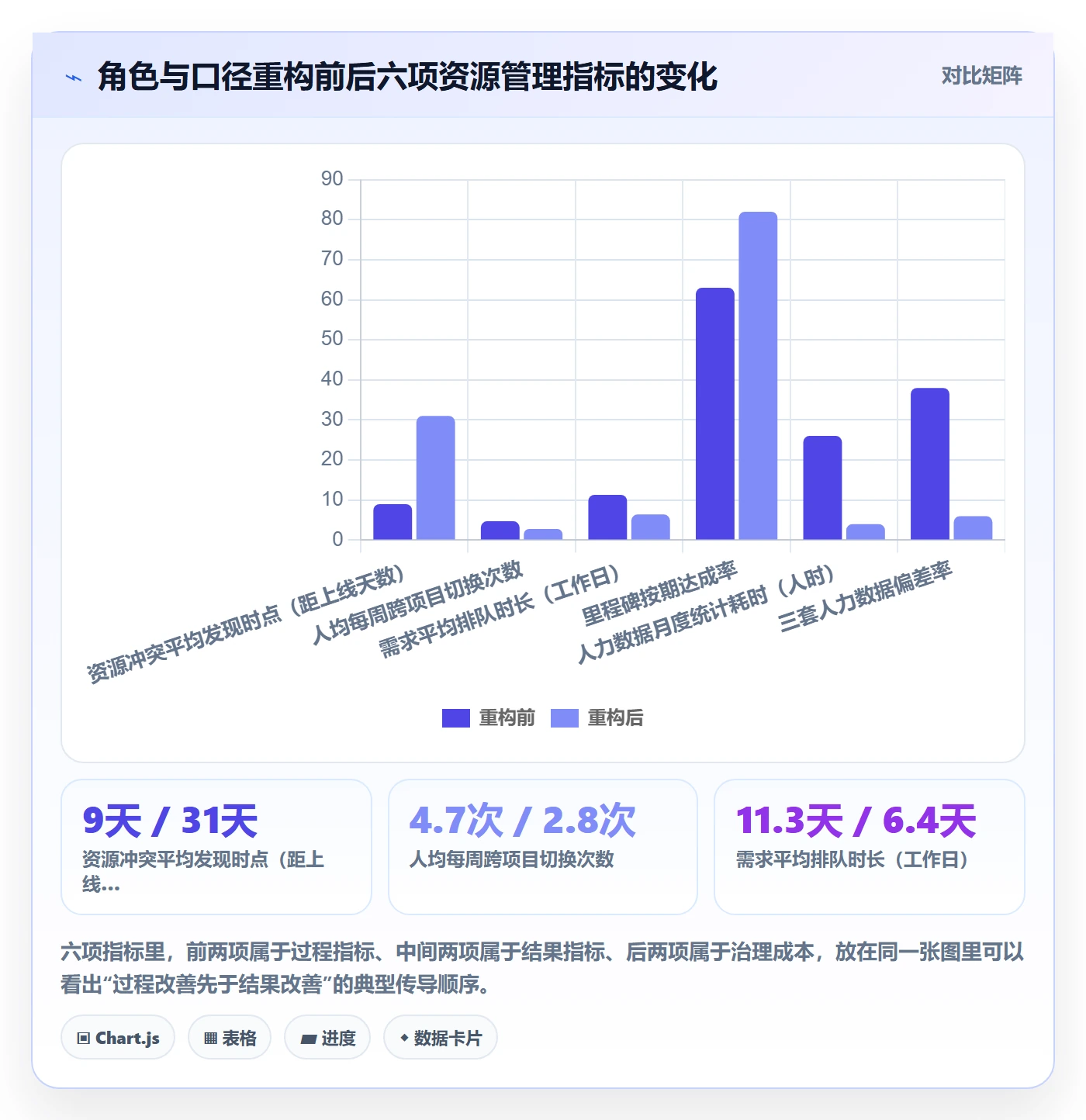The image size is (1086, 1120).
Task: Open the 11.3天 / 6.4天 metric card
Action: click(870, 847)
